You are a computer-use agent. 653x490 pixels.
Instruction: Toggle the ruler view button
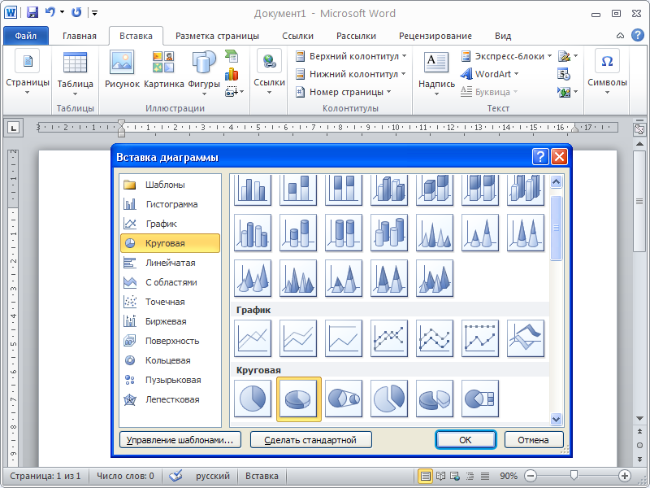click(639, 130)
